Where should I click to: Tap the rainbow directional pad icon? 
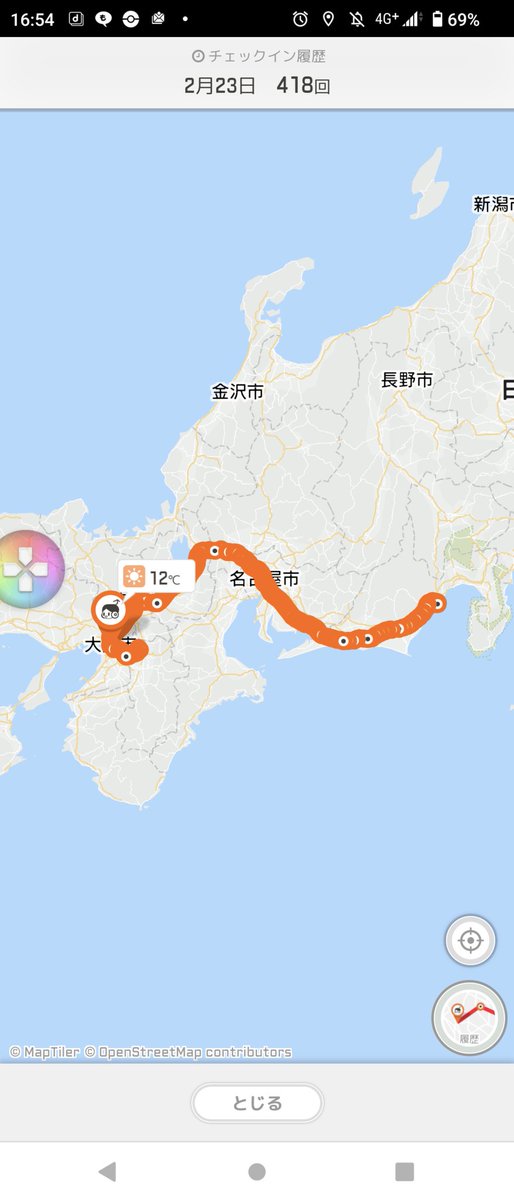(x=27, y=570)
